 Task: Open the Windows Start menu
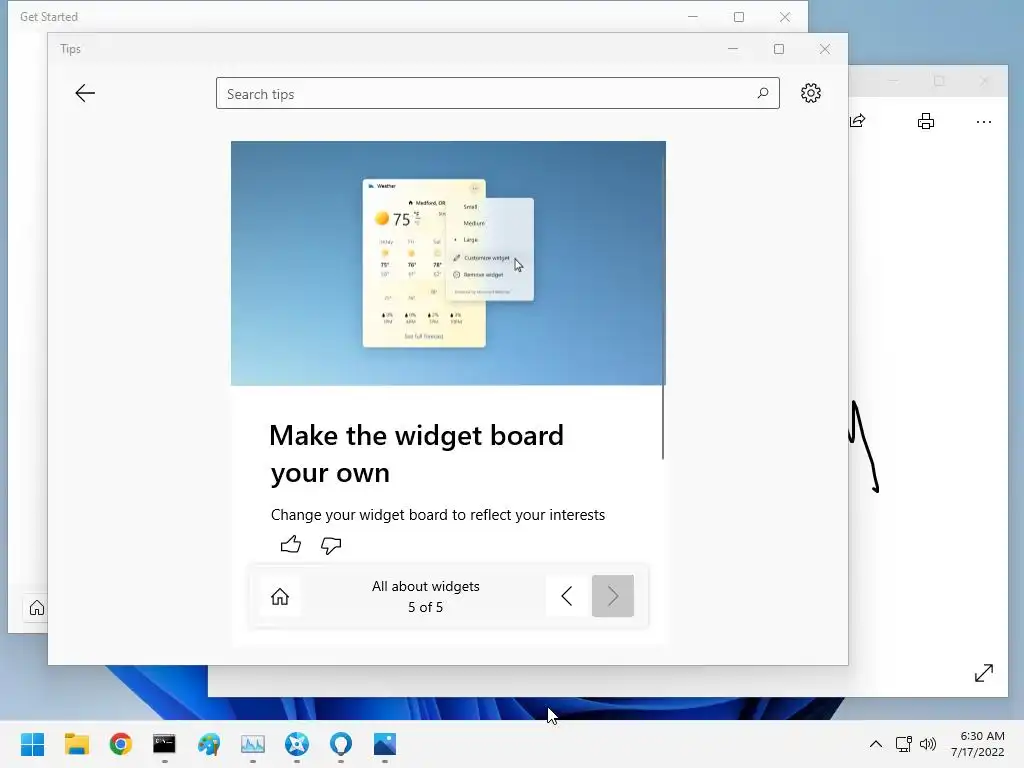click(32, 744)
